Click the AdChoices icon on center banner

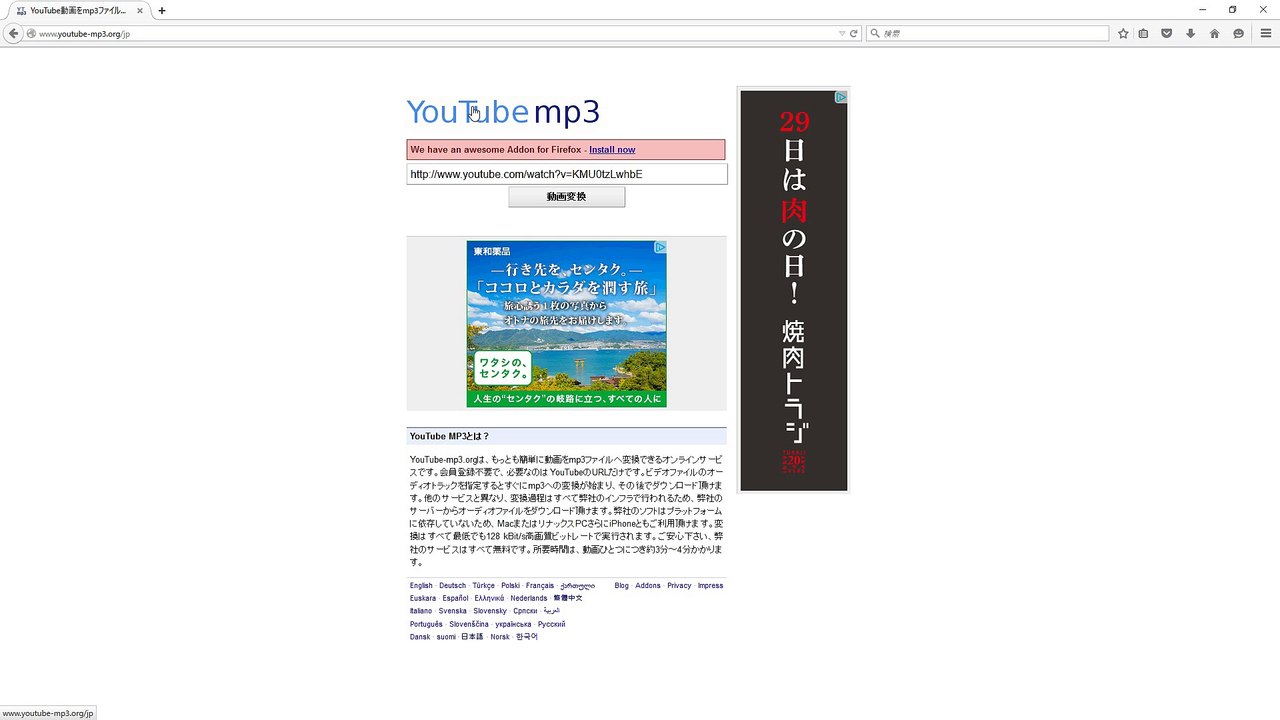pyautogui.click(x=660, y=247)
